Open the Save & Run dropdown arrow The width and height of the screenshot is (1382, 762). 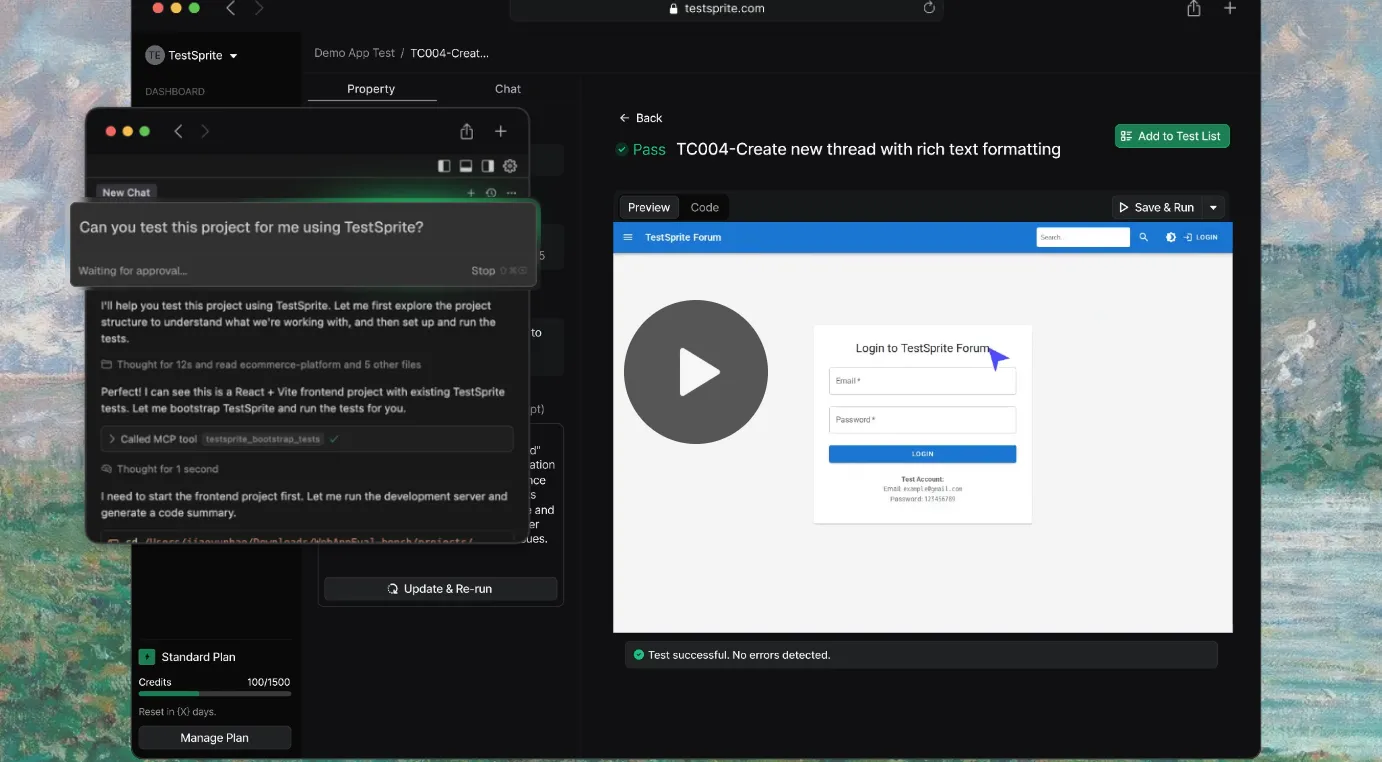(1213, 207)
